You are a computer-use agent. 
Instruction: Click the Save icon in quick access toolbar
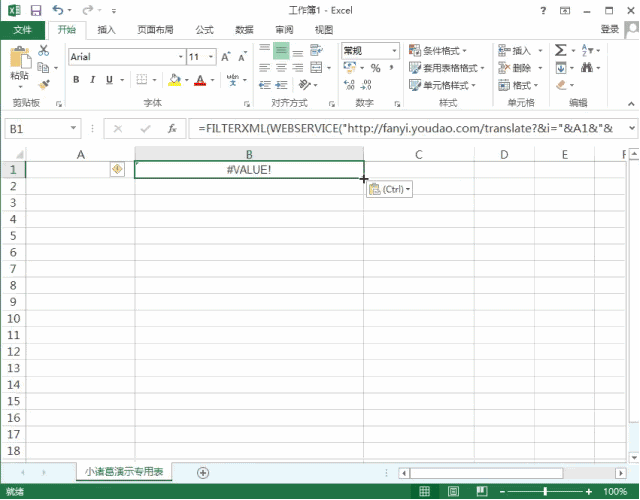click(35, 10)
